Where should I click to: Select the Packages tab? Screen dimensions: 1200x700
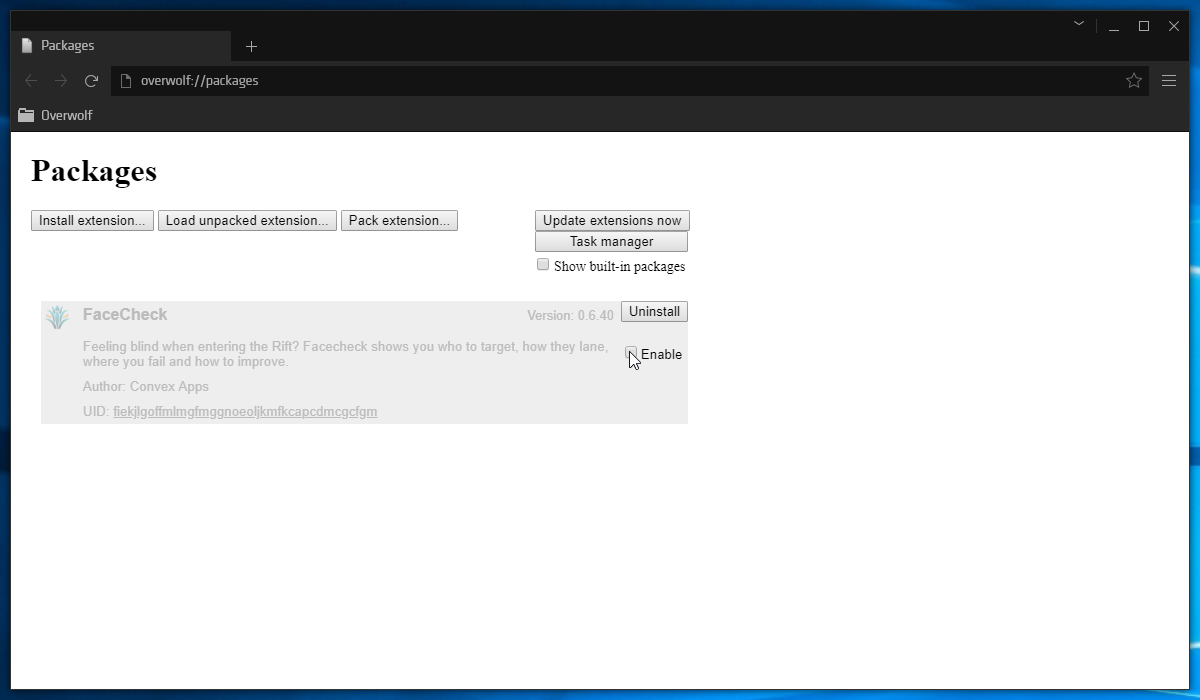click(x=120, y=46)
